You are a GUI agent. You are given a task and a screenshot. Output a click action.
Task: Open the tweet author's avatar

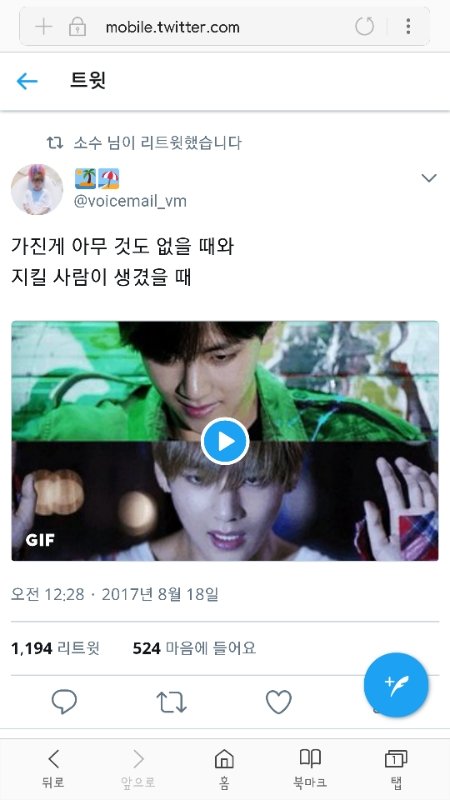(x=37, y=189)
